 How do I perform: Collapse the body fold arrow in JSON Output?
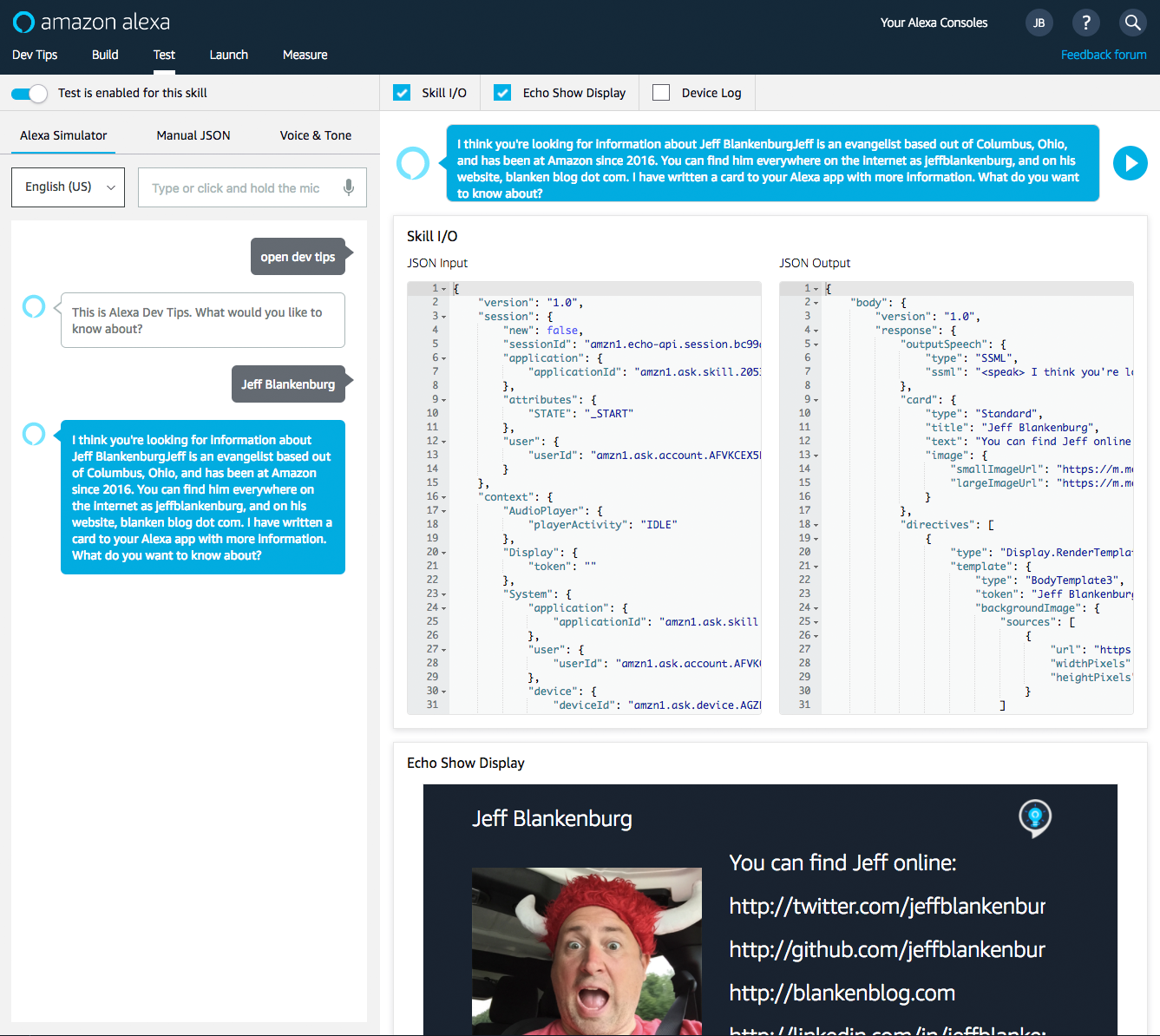coord(816,303)
